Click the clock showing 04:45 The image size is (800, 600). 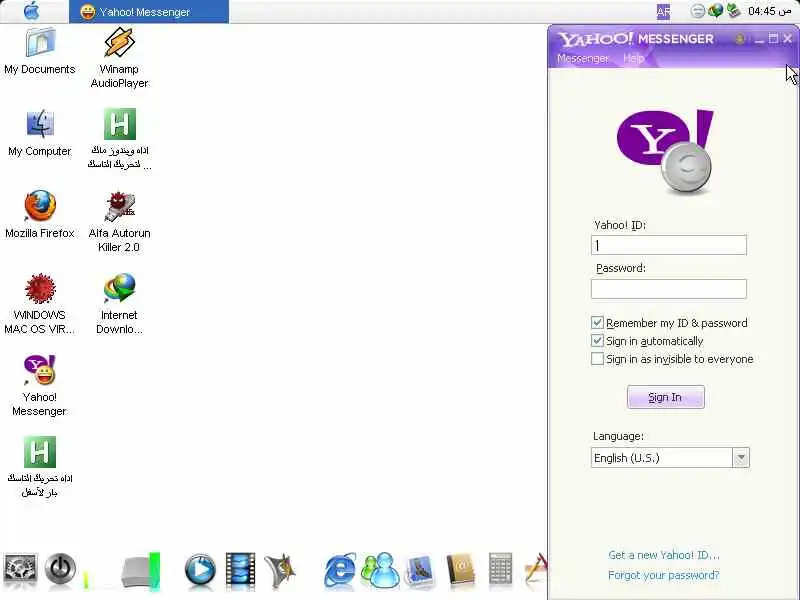769,11
